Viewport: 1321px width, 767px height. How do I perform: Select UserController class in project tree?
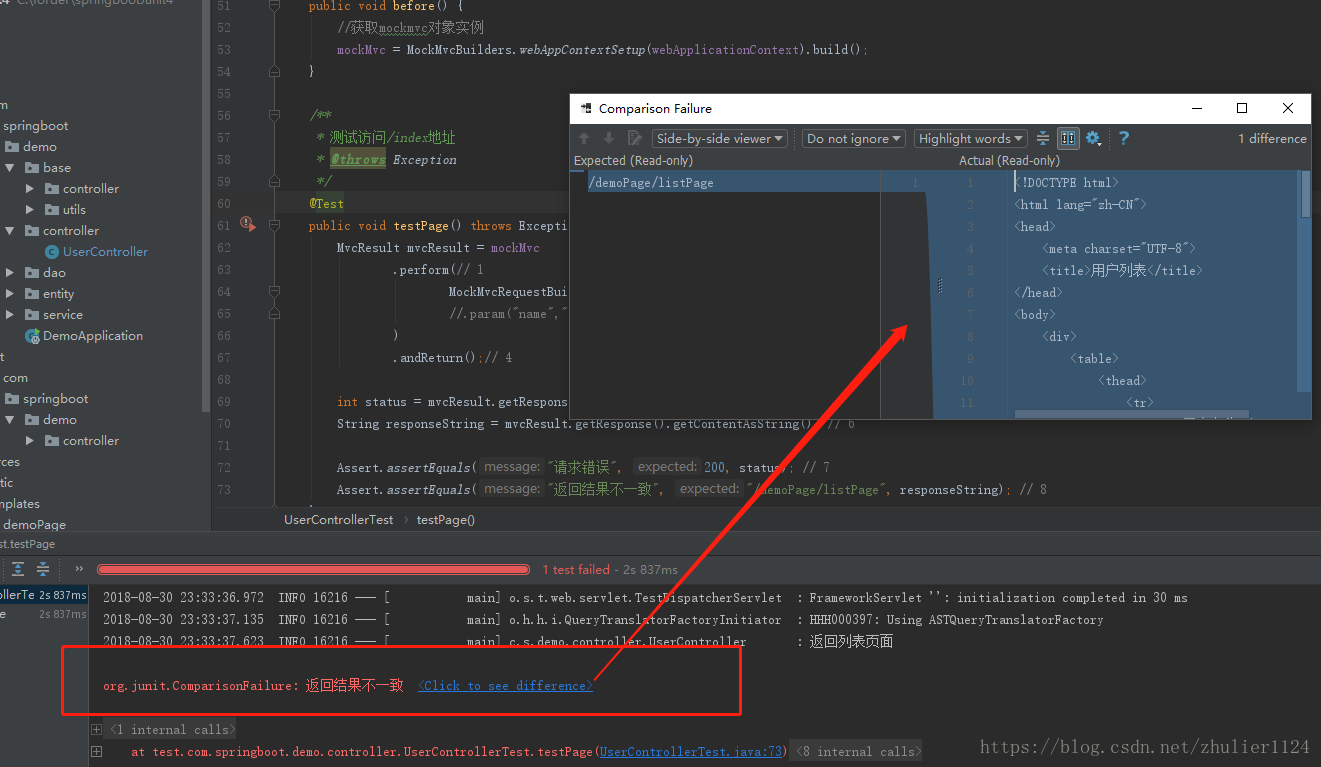105,252
